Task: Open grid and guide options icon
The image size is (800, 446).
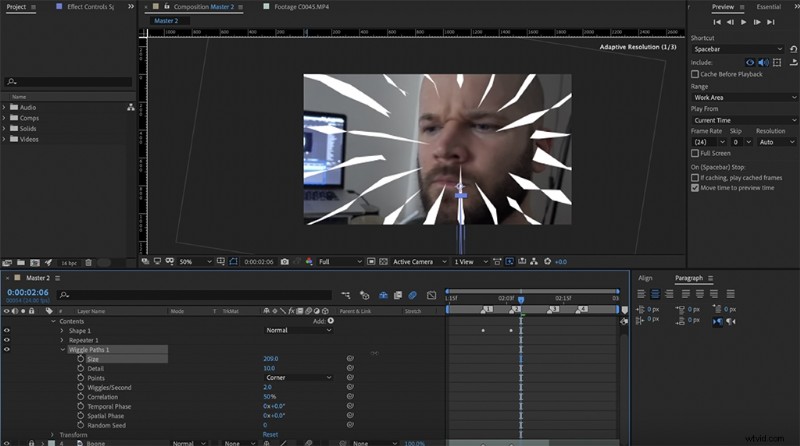Action: 220,261
